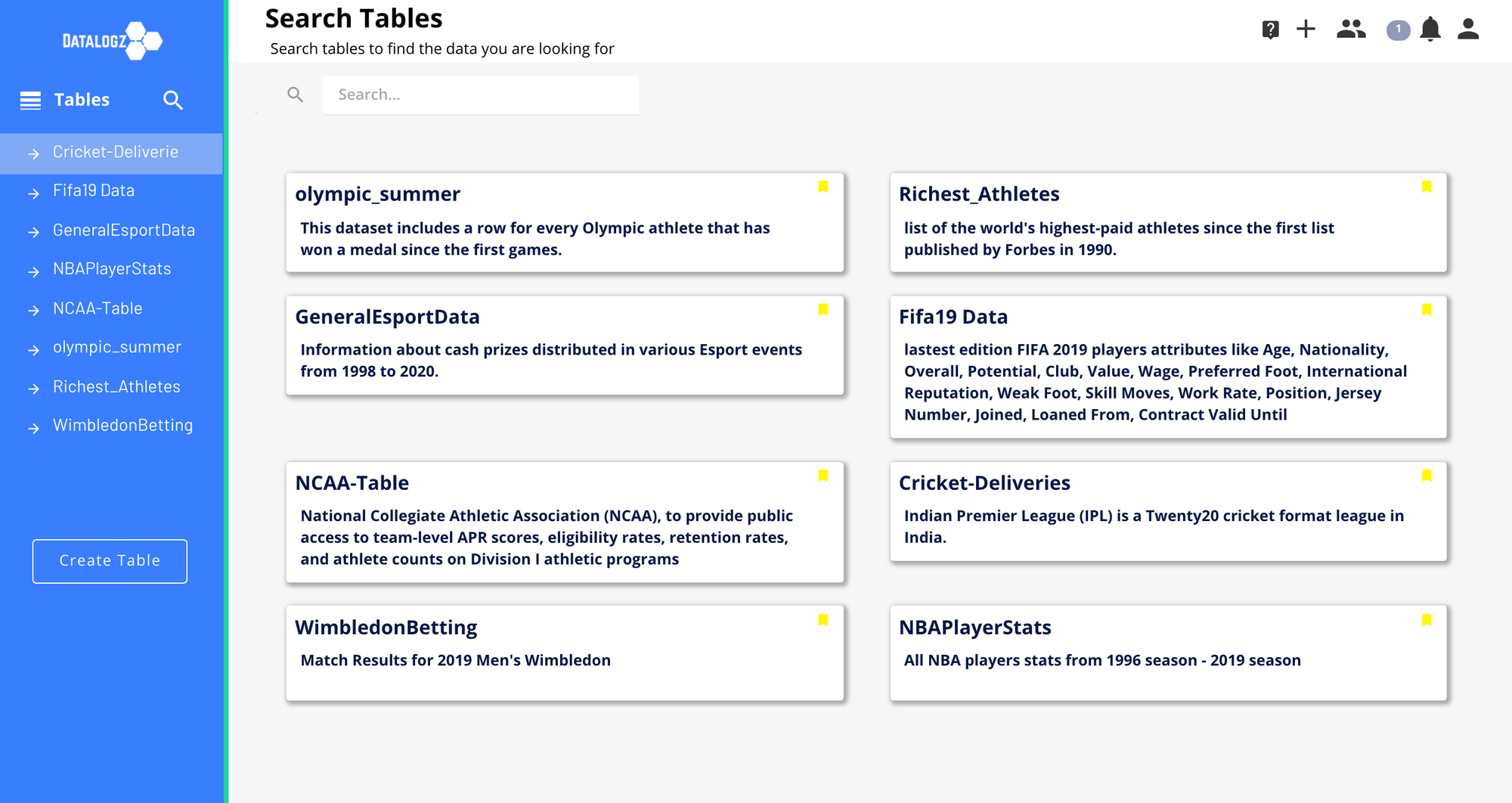The height and width of the screenshot is (803, 1512).
Task: Open the GeneralEsportData card title
Action: click(387, 317)
